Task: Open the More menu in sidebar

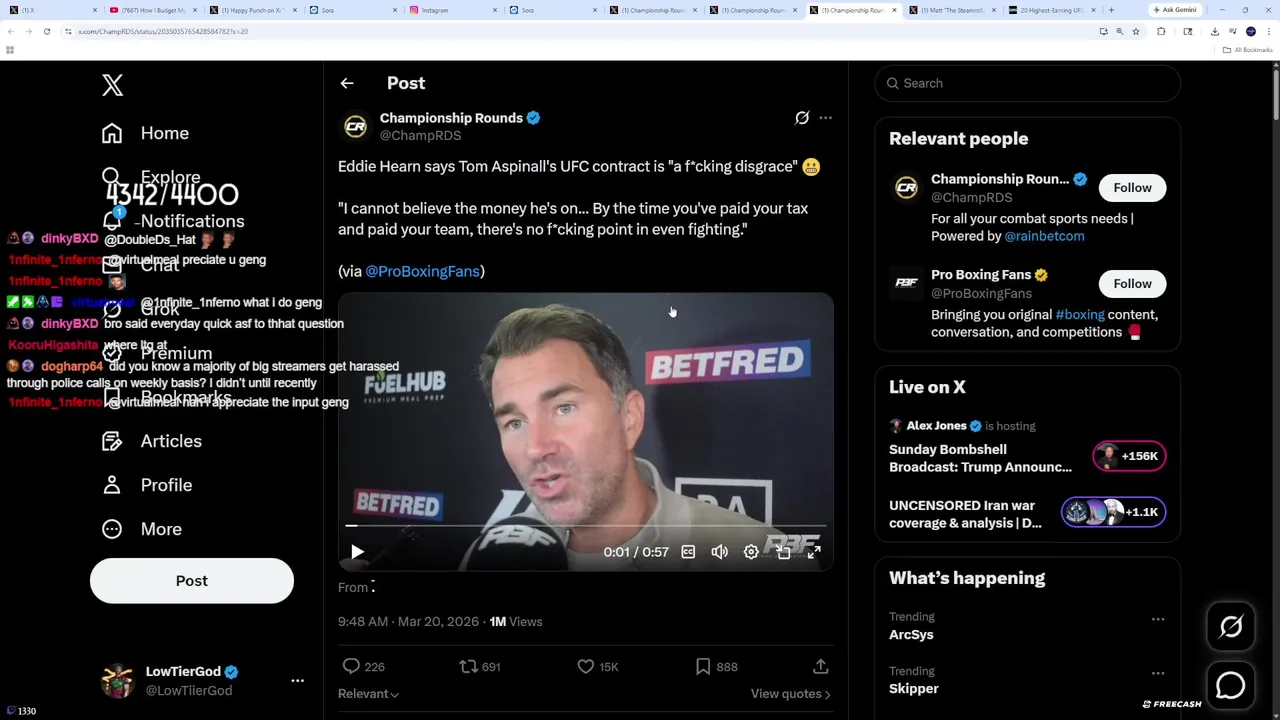Action: 141,529
